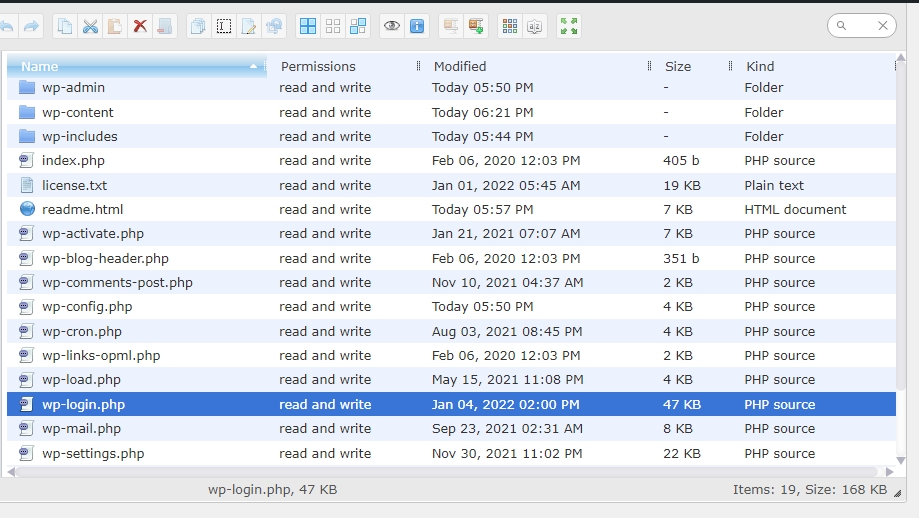Select the wp-includes folder row
Image resolution: width=919 pixels, height=518 pixels.
[451, 137]
